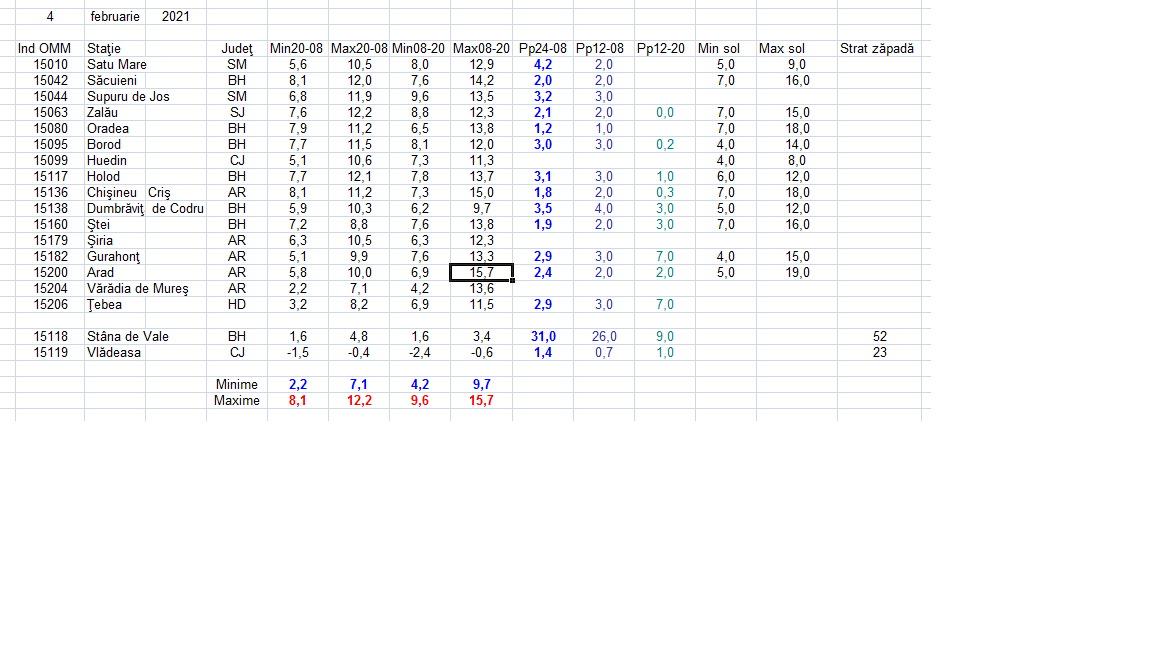Select the blue Minime value 2,2
1152x648 pixels.
[297, 385]
